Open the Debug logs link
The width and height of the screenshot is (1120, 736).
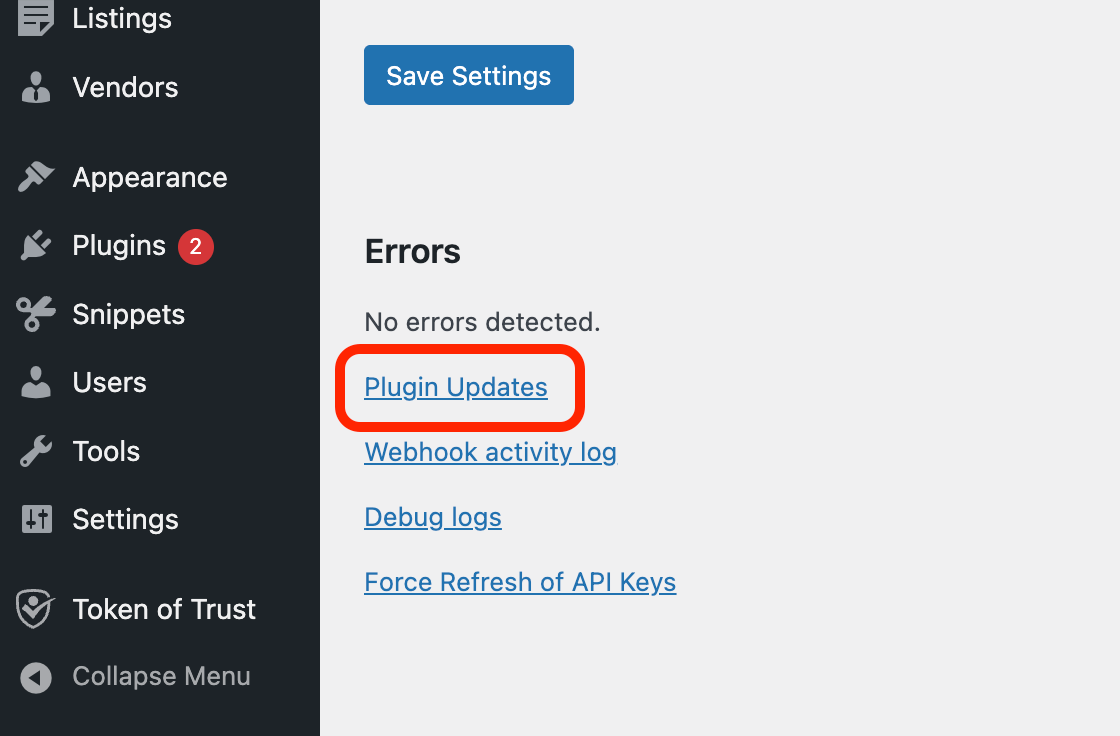click(x=433, y=517)
